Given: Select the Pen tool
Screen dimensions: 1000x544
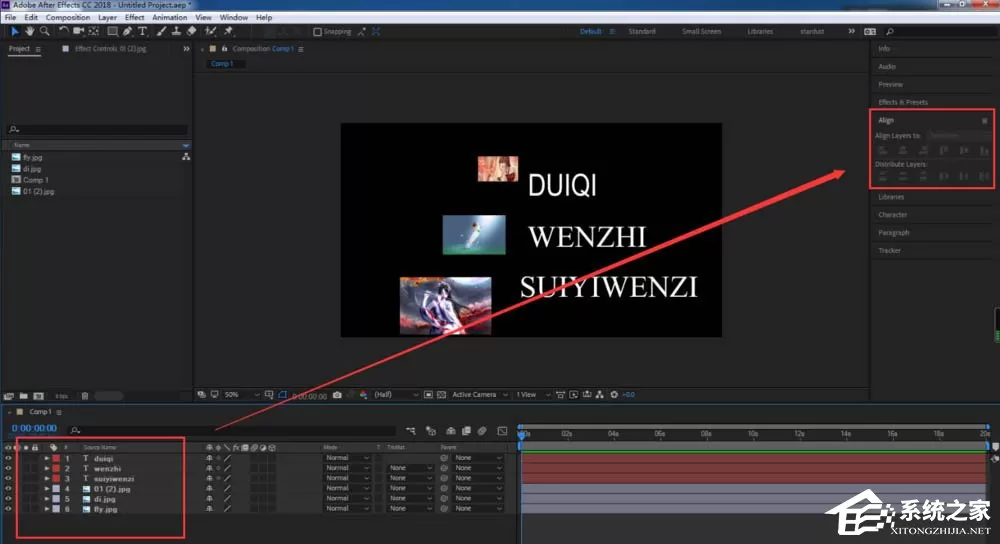Looking at the screenshot, I should (128, 31).
